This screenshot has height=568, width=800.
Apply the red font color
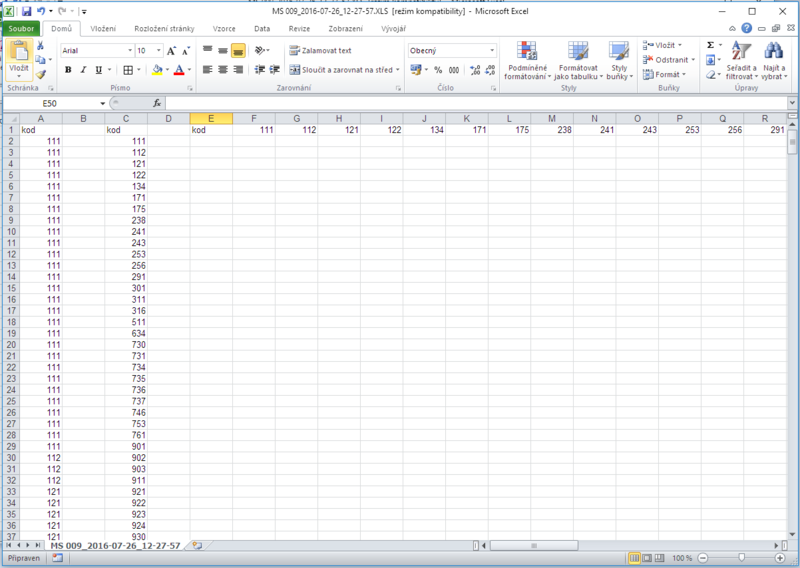179,70
